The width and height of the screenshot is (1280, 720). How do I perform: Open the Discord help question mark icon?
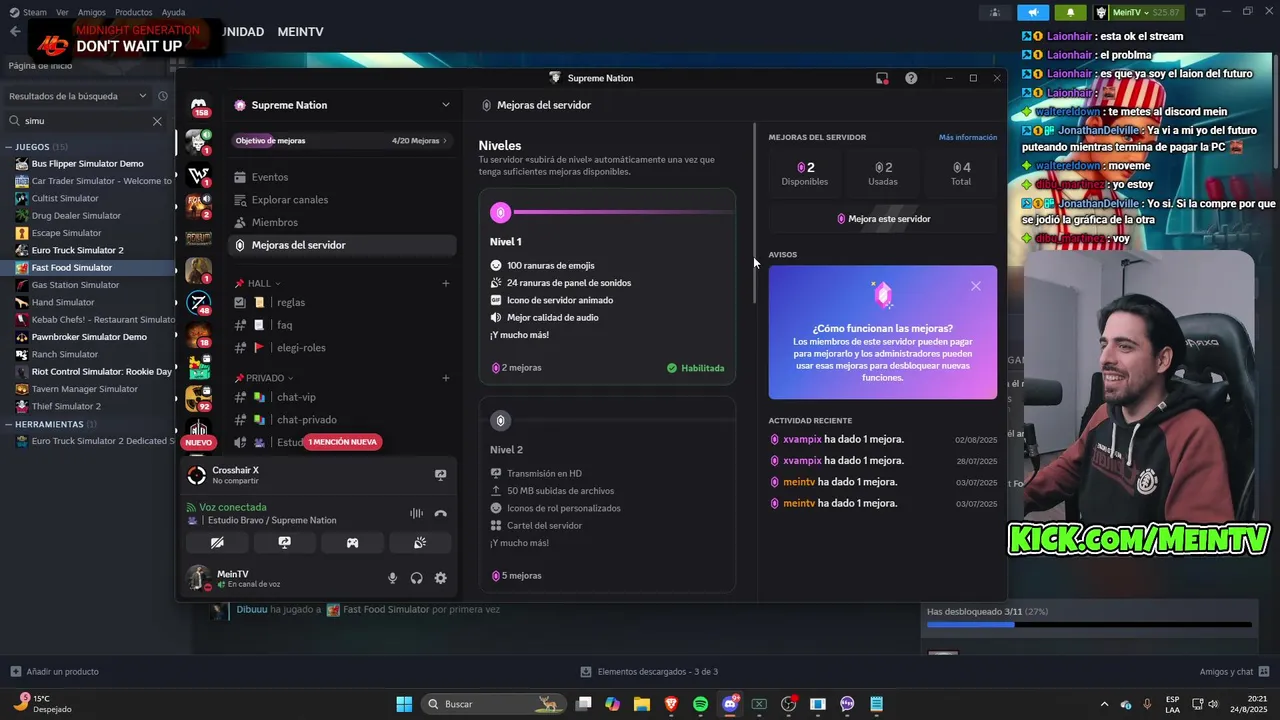(x=911, y=78)
